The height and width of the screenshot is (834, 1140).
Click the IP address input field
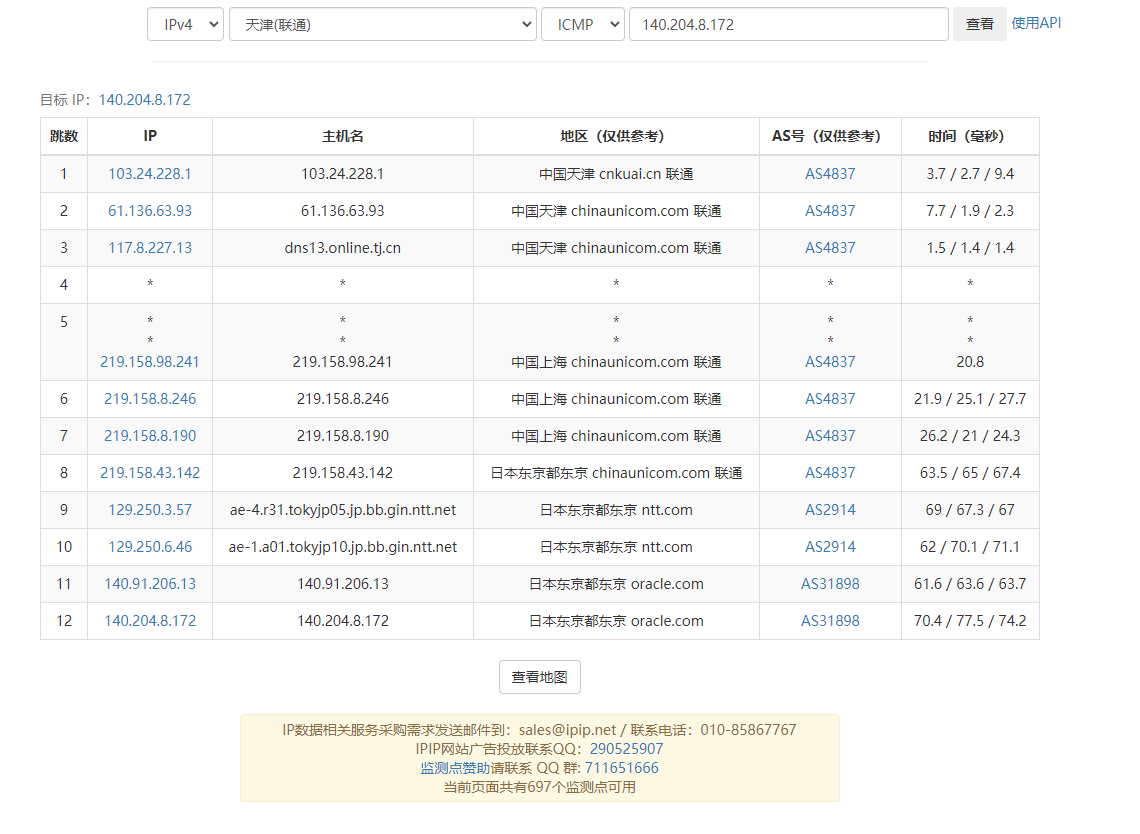pyautogui.click(x=789, y=24)
